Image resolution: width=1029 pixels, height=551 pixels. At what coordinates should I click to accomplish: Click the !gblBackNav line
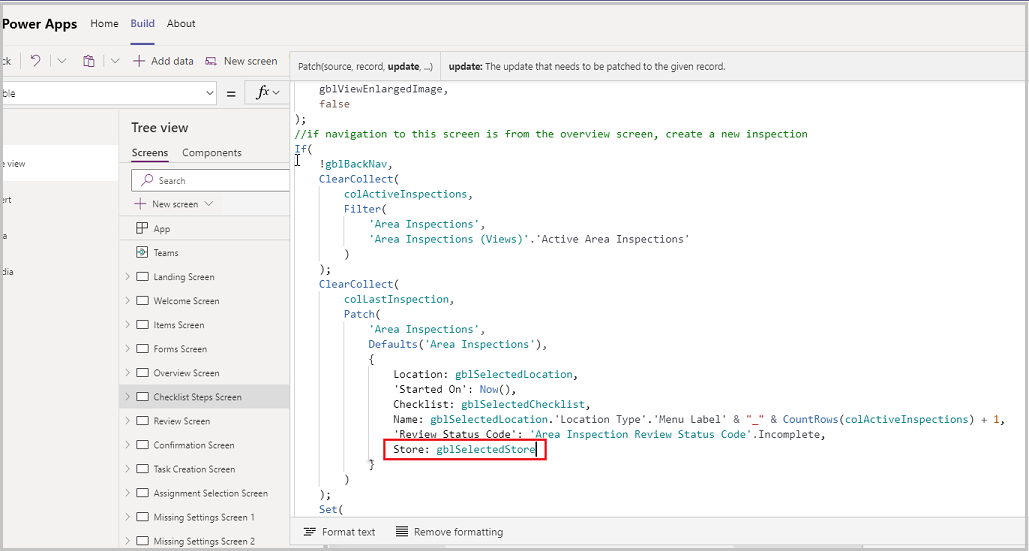click(355, 164)
